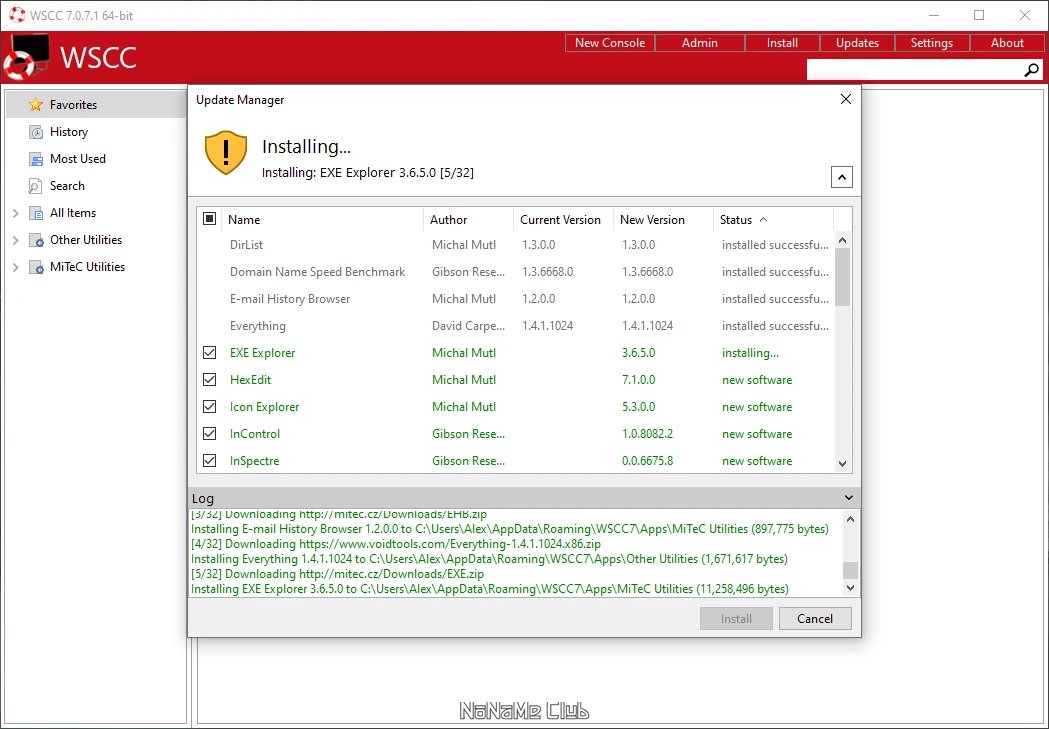Open the Settings menu

click(x=931, y=43)
